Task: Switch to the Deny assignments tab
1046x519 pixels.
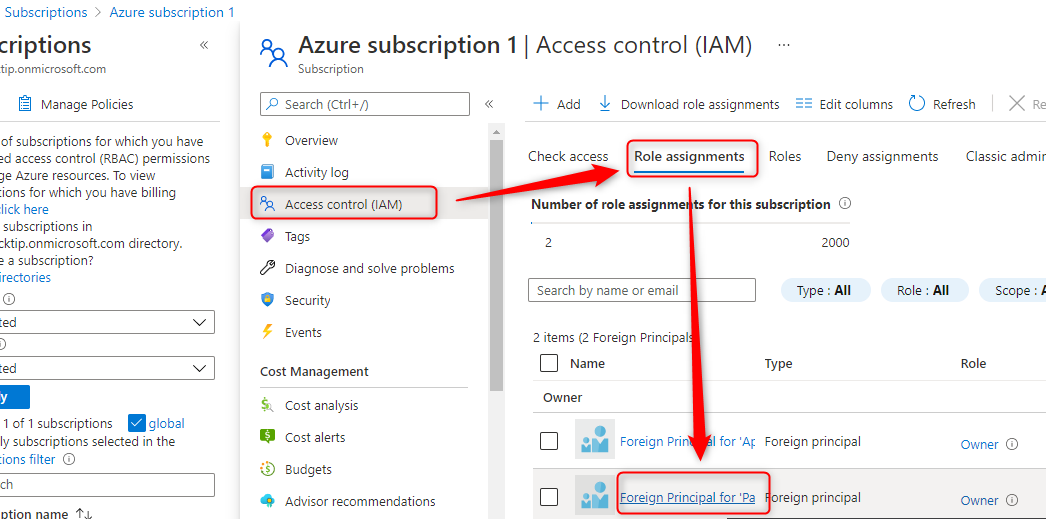Action: [882, 157]
